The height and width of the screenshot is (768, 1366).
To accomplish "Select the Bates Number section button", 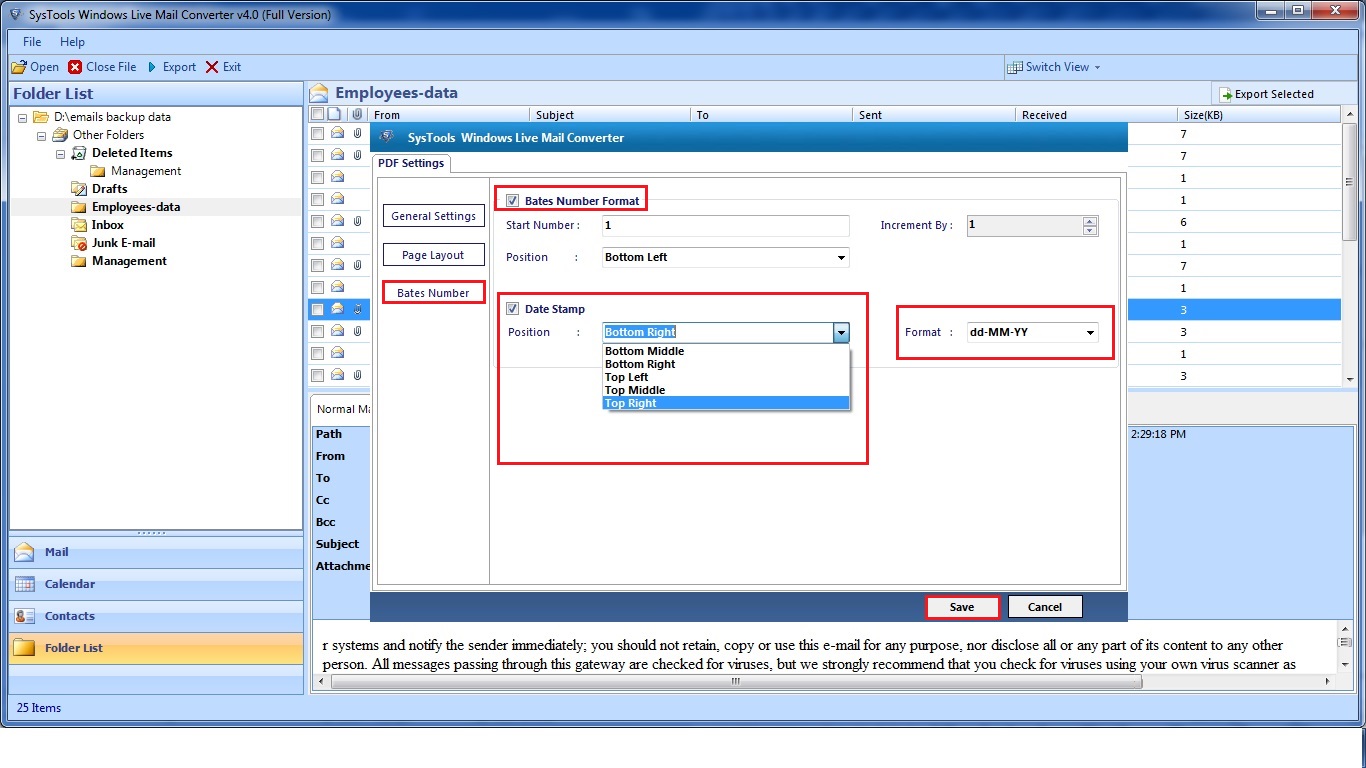I will tap(433, 293).
